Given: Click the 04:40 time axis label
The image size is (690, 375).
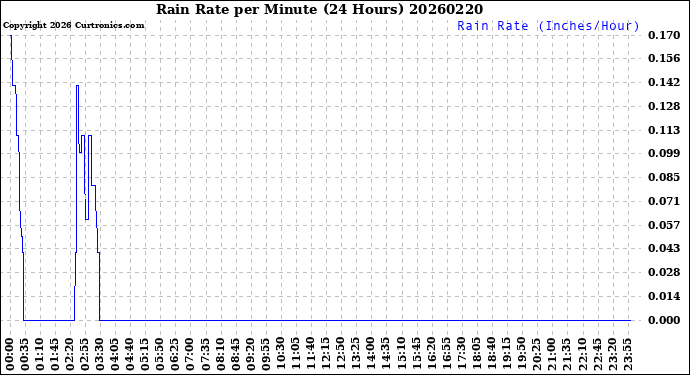Looking at the screenshot, I should 130,355.
